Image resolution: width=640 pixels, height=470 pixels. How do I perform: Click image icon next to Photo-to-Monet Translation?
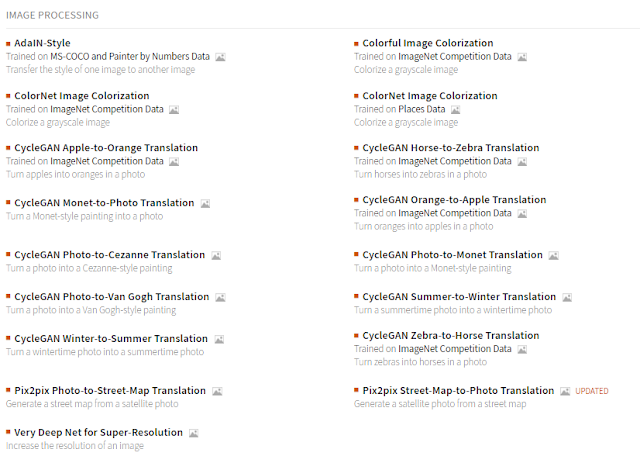pyautogui.click(x=553, y=256)
